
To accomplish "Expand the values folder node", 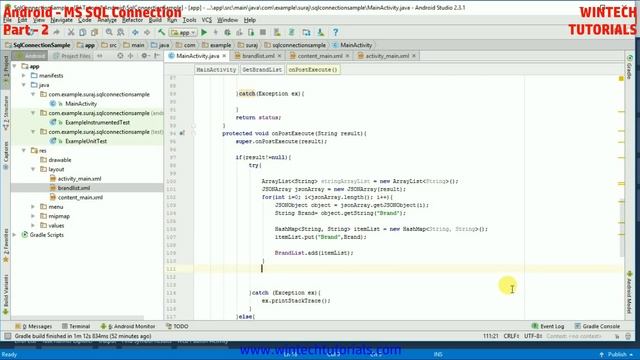I will pos(33,225).
